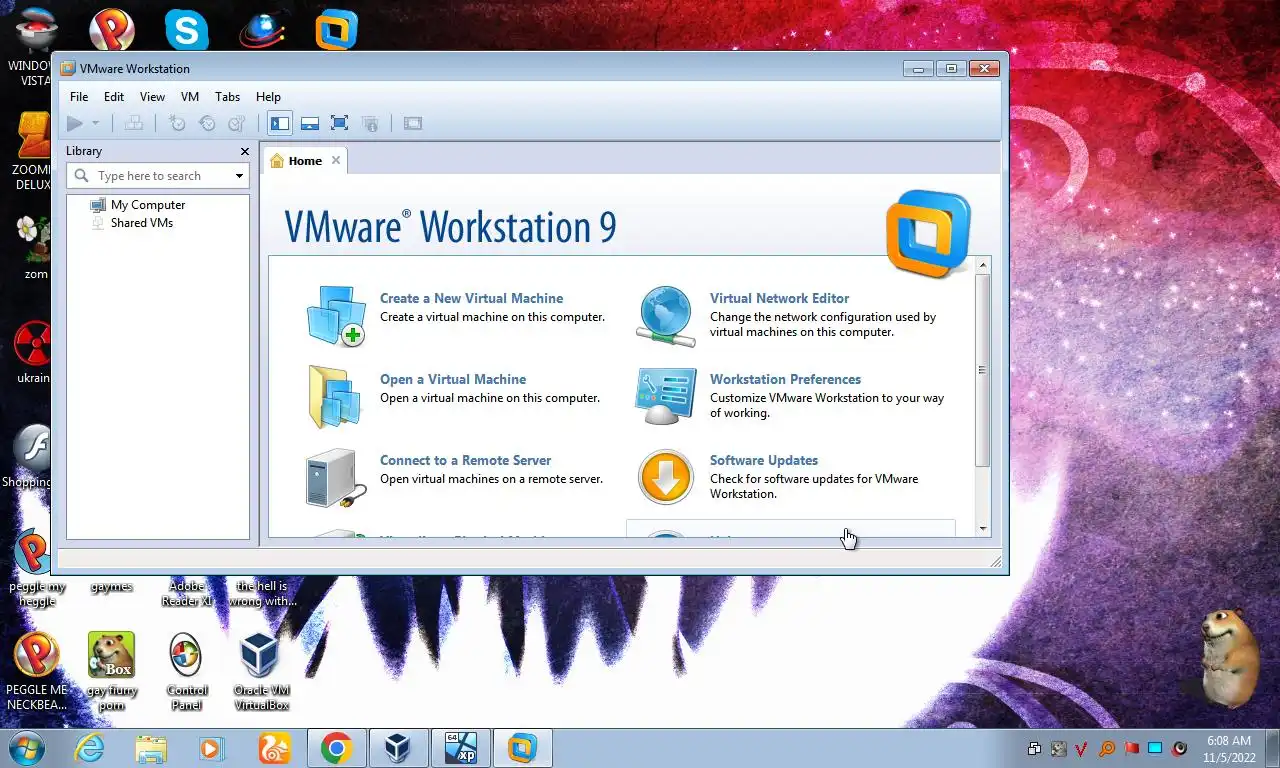This screenshot has height=768, width=1280.
Task: Click Virtual Network Editor link
Action: pyautogui.click(x=779, y=298)
